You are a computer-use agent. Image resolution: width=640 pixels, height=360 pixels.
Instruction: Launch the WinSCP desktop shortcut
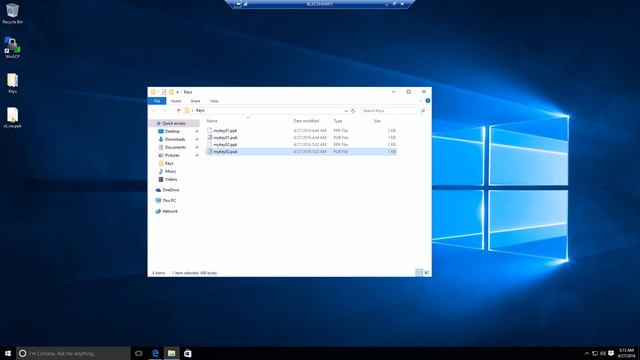tap(12, 48)
